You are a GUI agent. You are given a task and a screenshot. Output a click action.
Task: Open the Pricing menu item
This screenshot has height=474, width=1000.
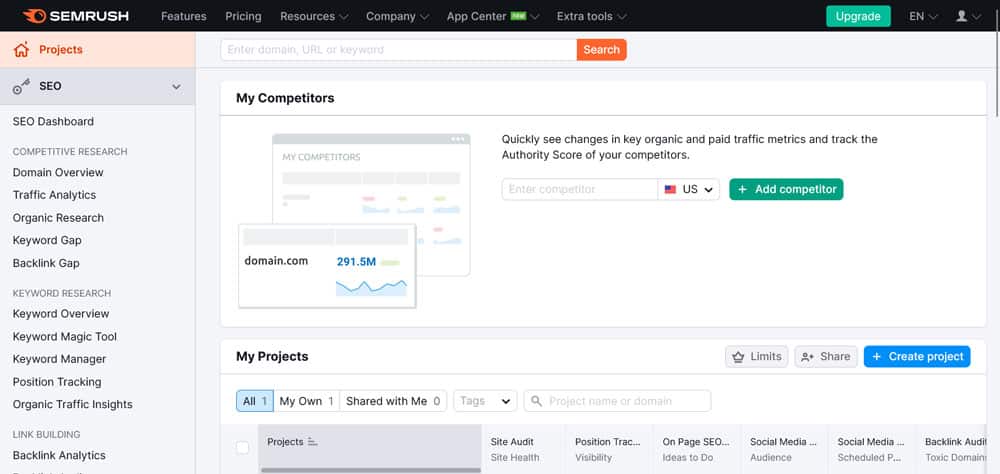(243, 16)
